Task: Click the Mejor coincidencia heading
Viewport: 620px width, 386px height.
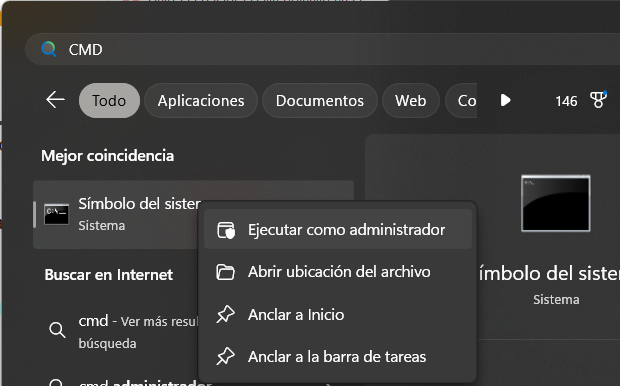Action: click(x=108, y=155)
